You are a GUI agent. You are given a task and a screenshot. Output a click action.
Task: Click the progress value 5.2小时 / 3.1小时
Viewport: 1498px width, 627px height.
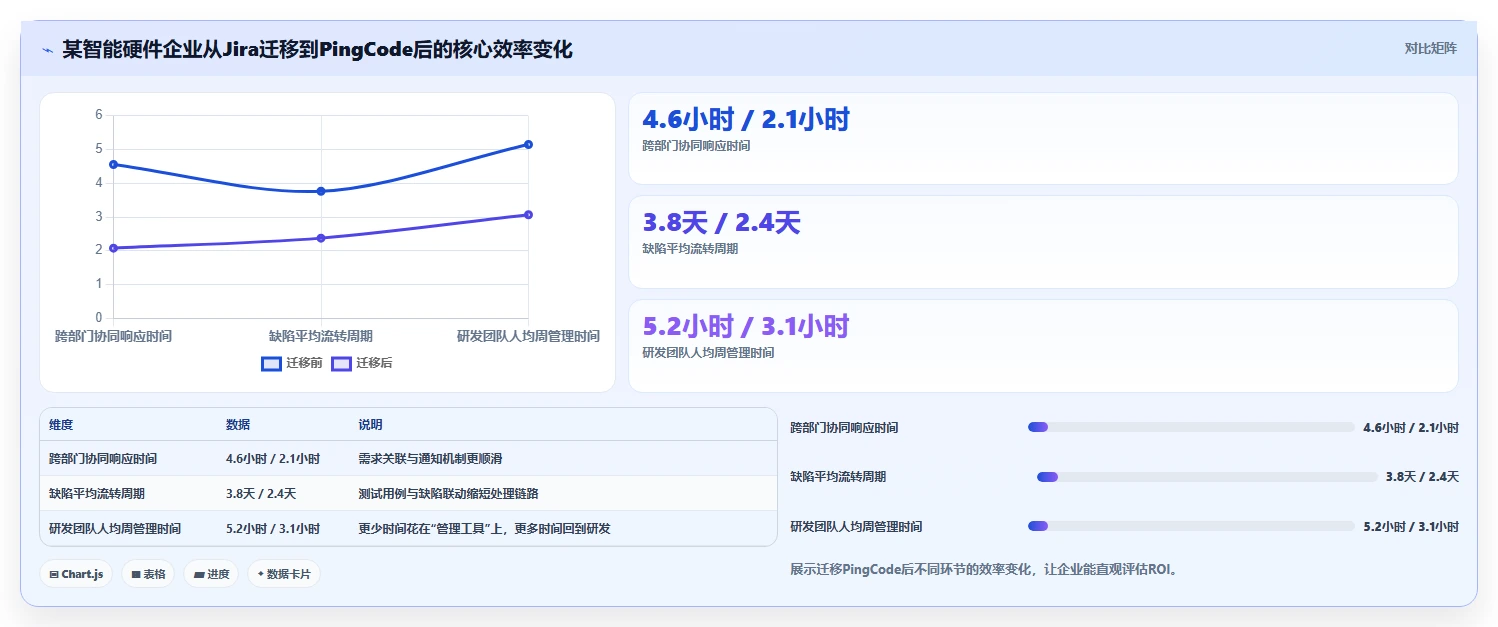1411,526
